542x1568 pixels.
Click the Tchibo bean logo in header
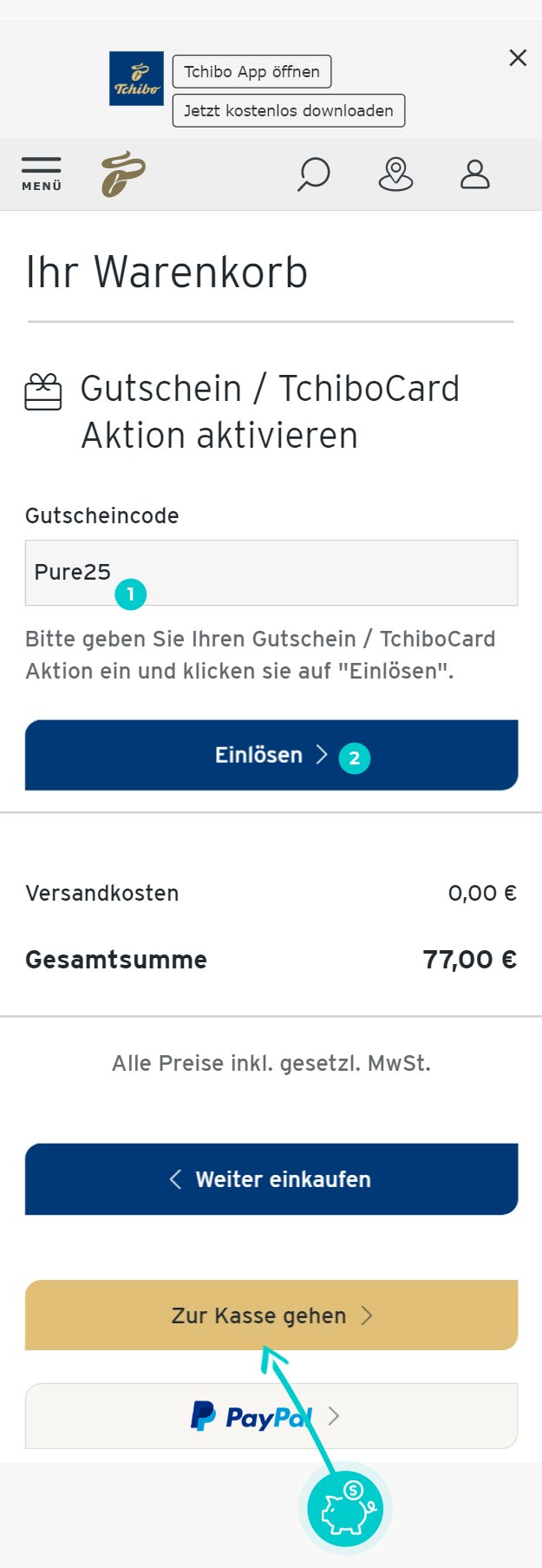tap(123, 174)
